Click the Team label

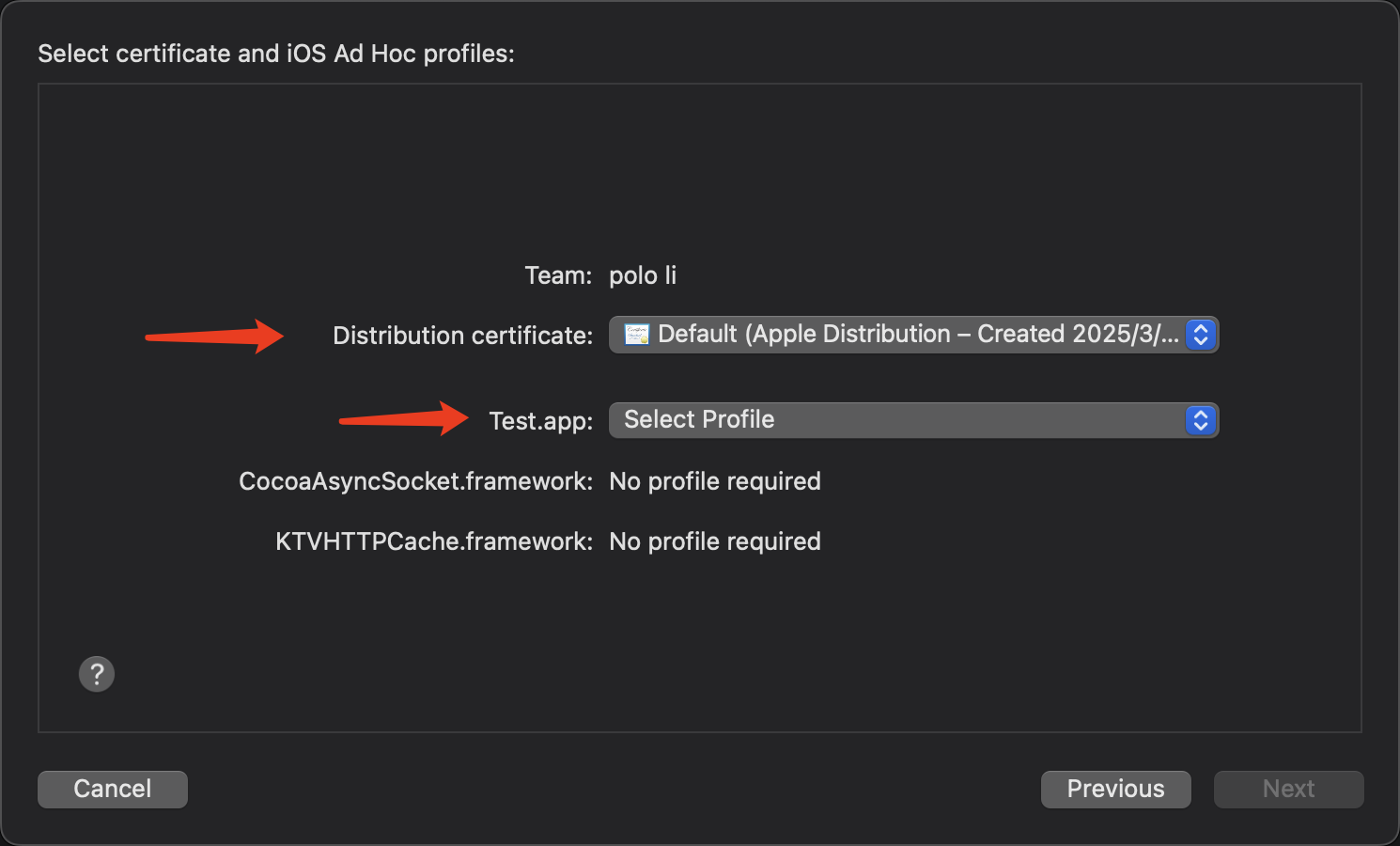coord(558,275)
